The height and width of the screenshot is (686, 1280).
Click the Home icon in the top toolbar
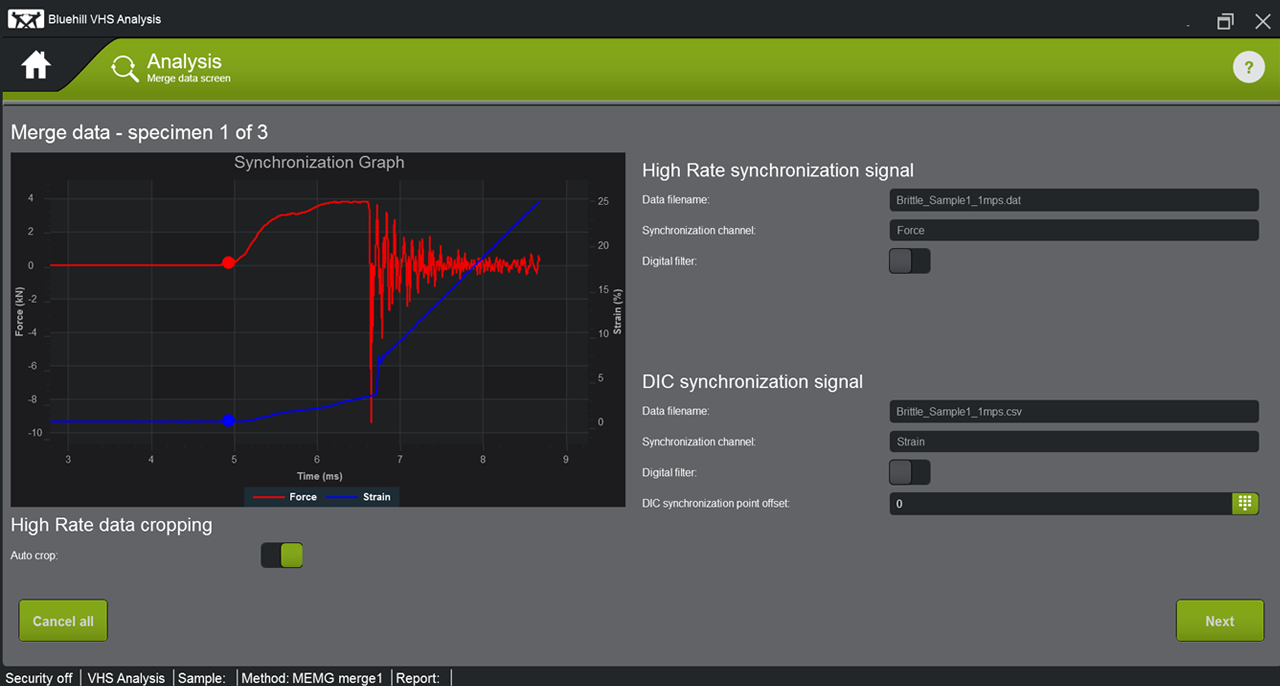pos(35,64)
